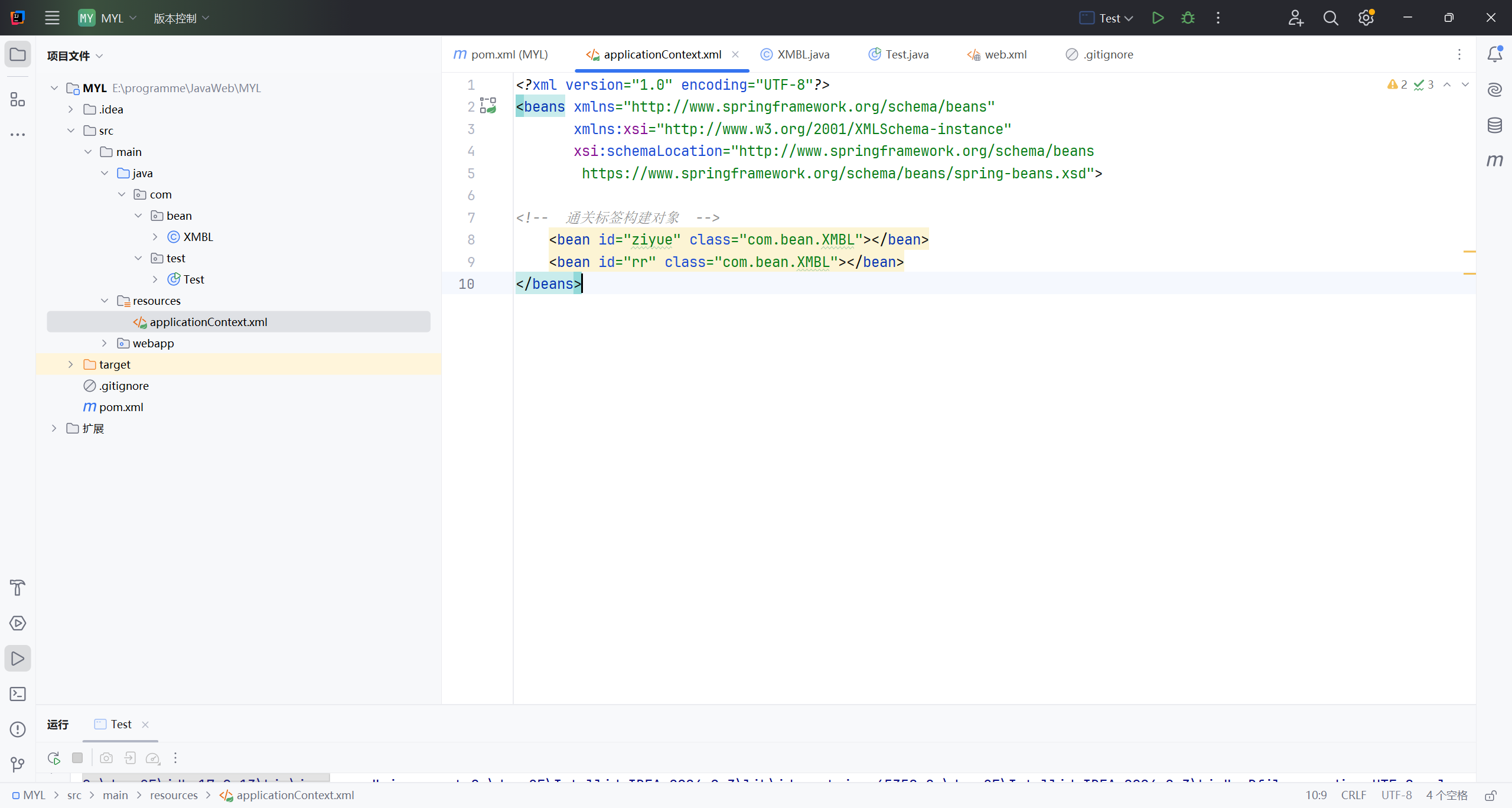The width and height of the screenshot is (1512, 808).
Task: Open the Database tool window
Action: [1494, 125]
